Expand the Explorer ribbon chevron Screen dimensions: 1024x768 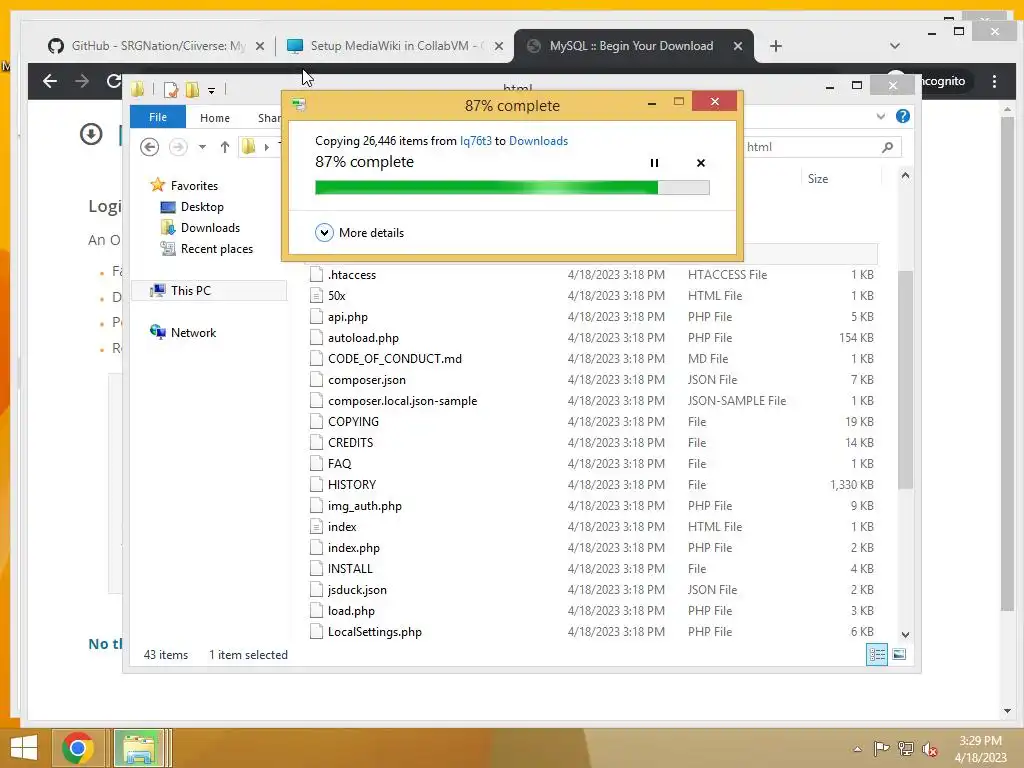[x=880, y=116]
